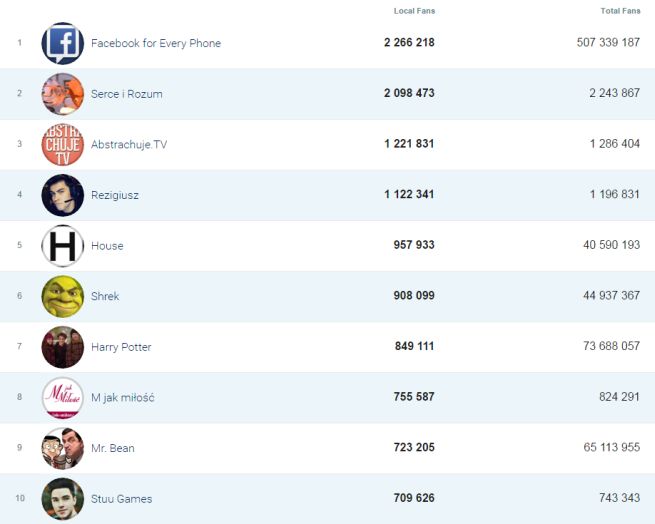Click the Facebook for Every Phone page icon
Image resolution: width=655 pixels, height=524 pixels.
(62, 43)
